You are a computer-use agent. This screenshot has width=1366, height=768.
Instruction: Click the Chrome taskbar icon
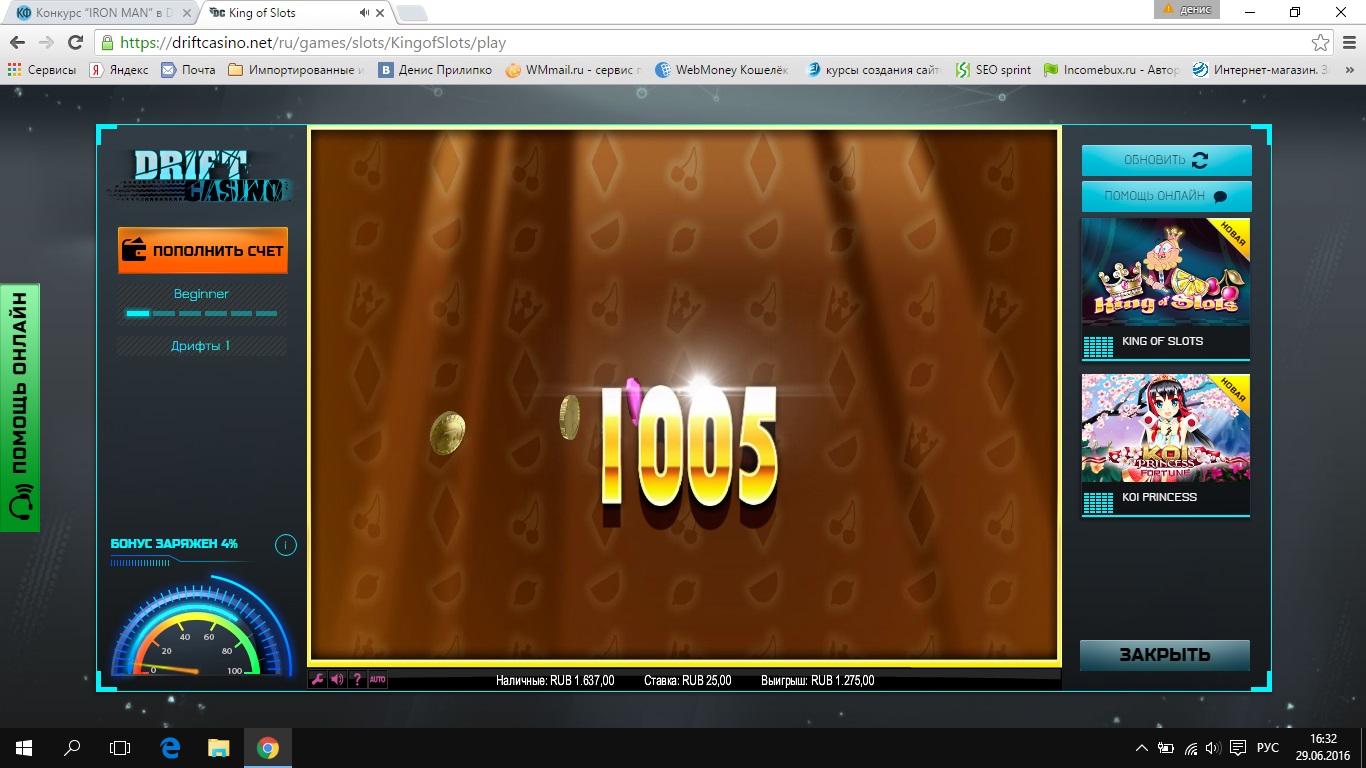point(267,747)
